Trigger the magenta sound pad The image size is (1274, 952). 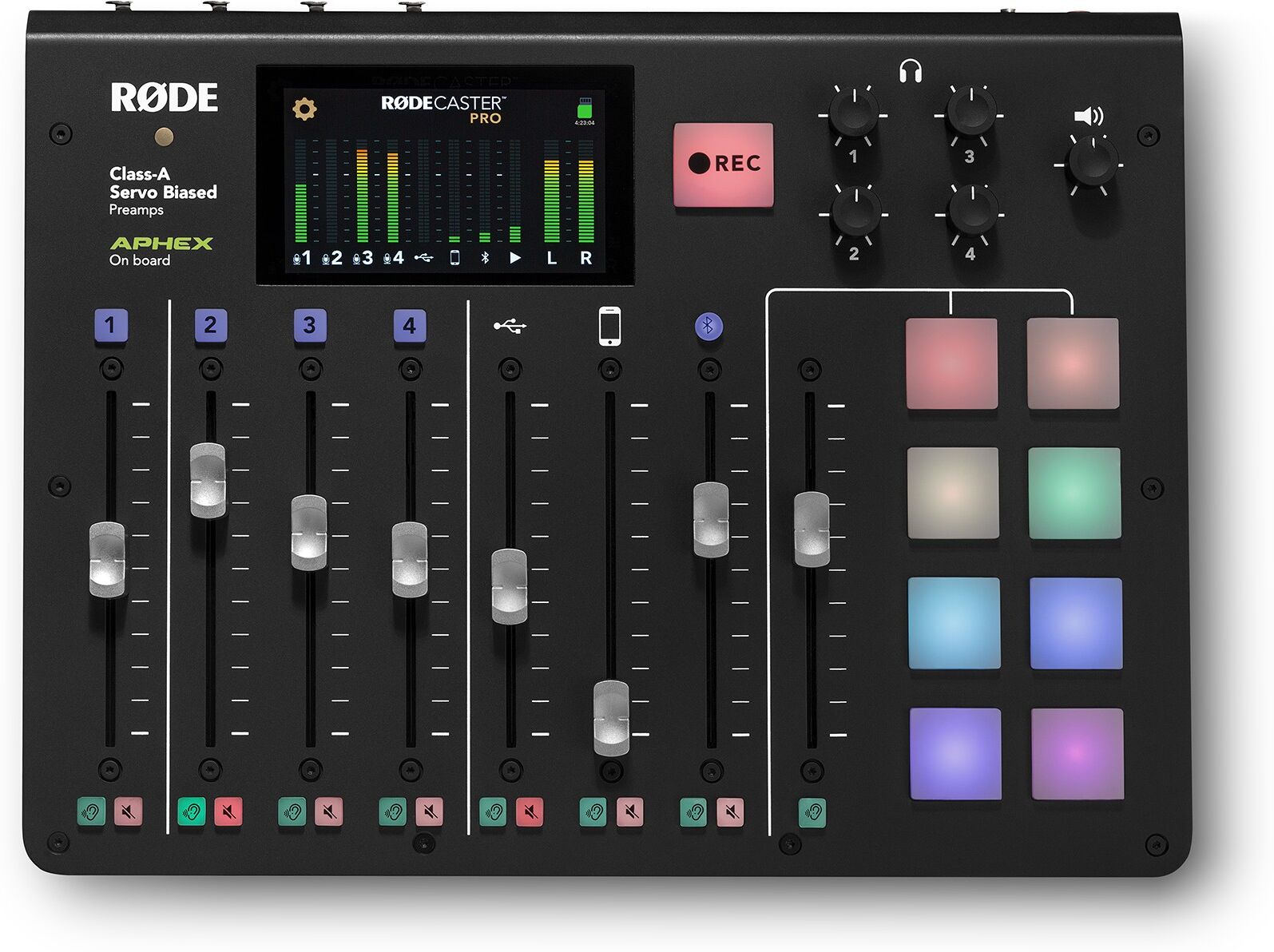[1078, 753]
